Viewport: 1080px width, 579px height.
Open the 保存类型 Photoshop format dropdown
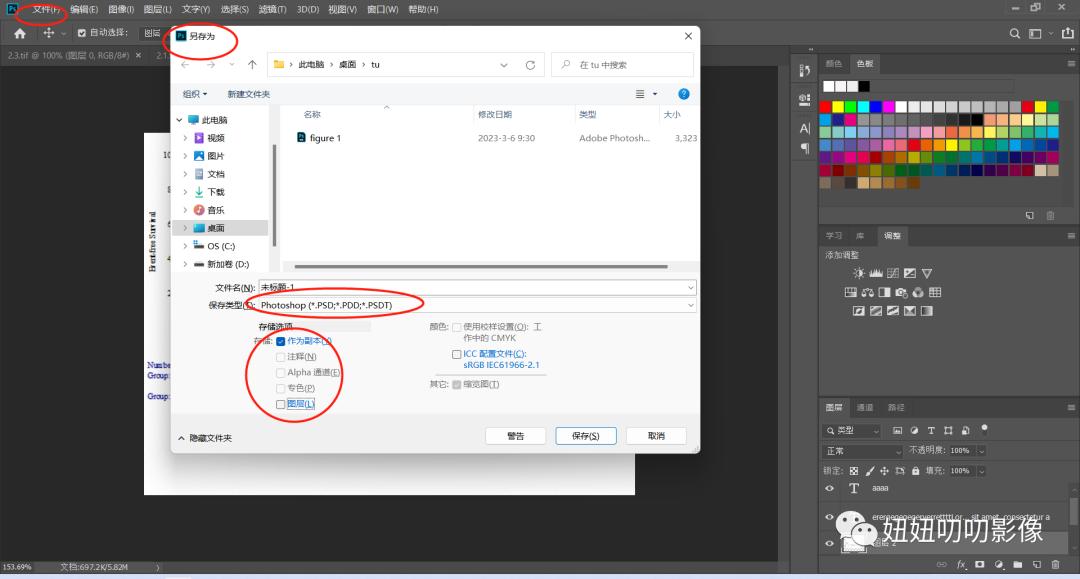coord(475,305)
